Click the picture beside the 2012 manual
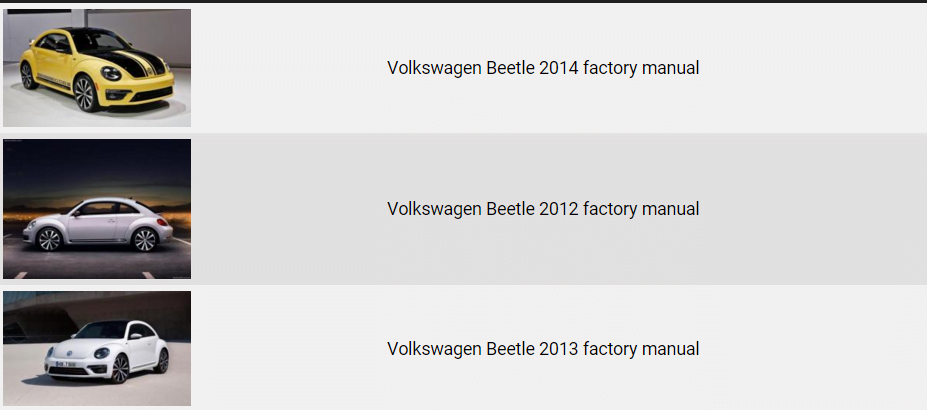Image resolution: width=927 pixels, height=410 pixels. click(96, 209)
